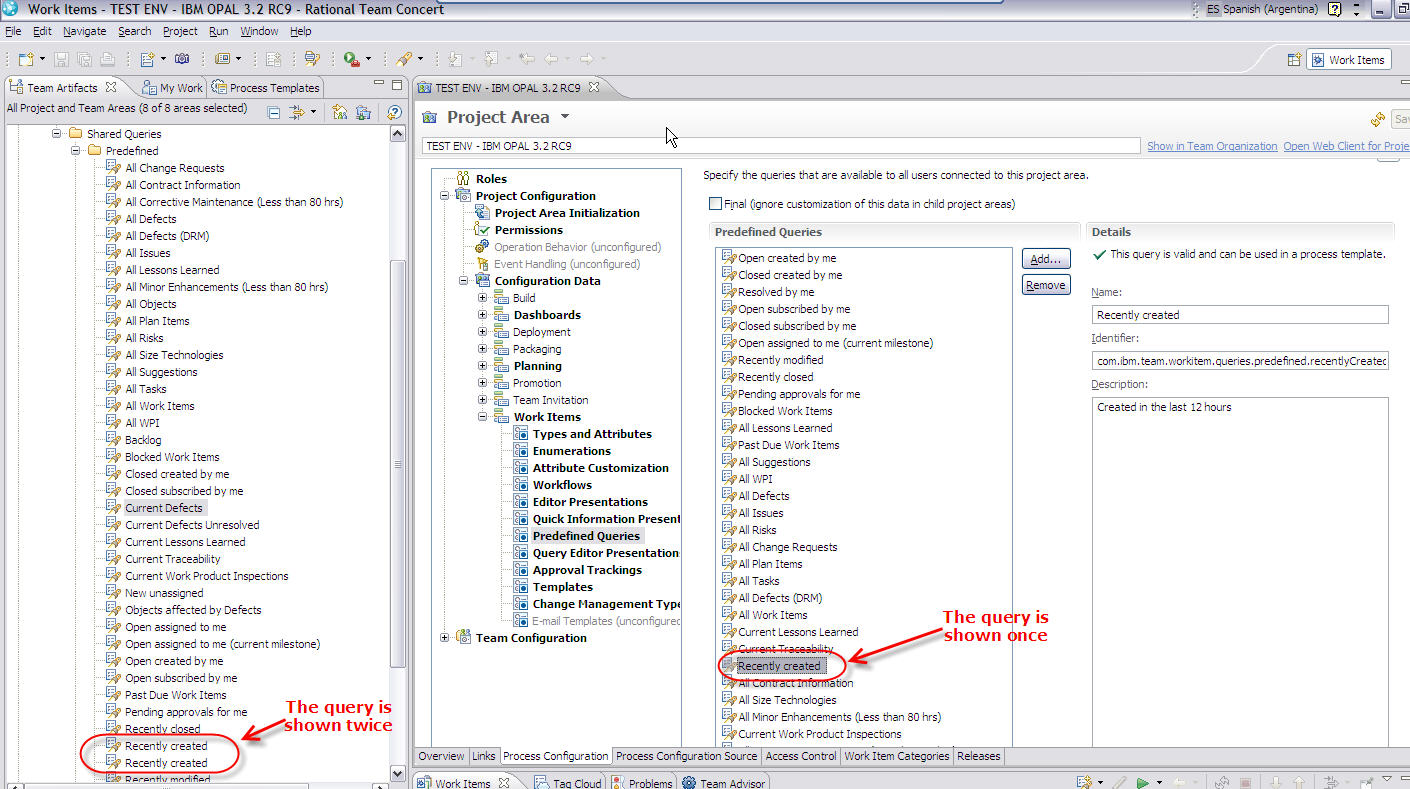Open the Project Area header dropdown arrow
Screen dimensions: 1410x789
click(565, 118)
